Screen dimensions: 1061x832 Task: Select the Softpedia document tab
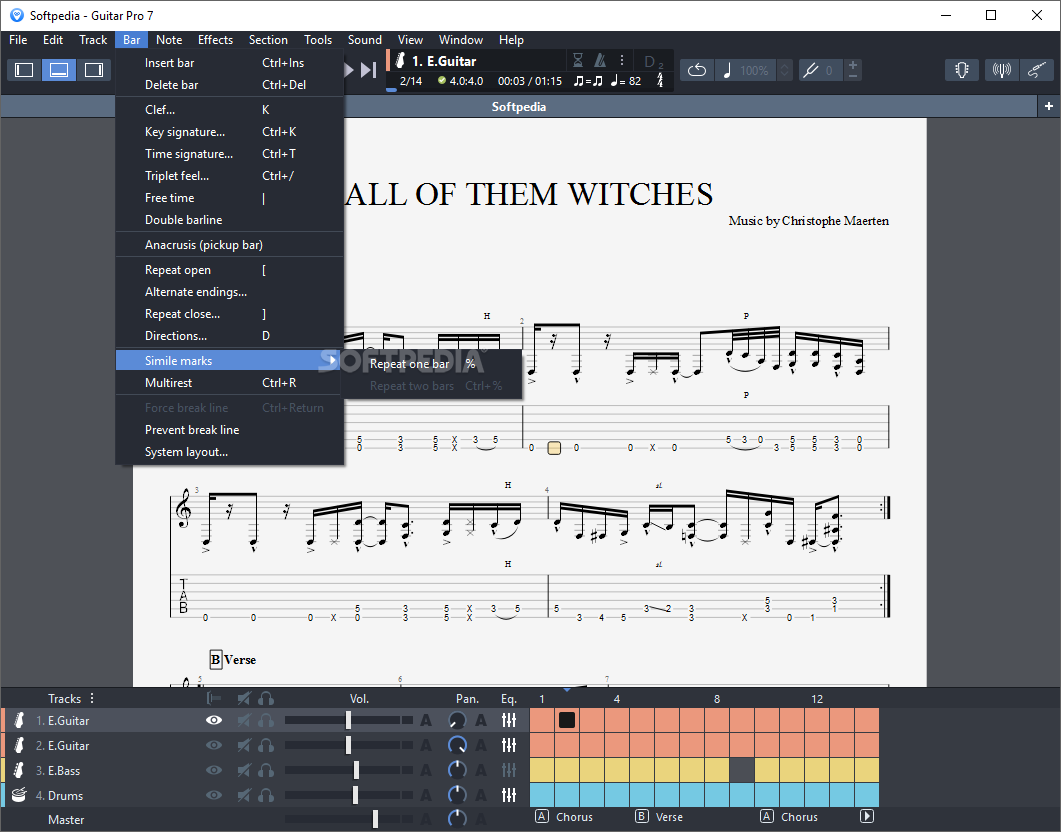(518, 107)
